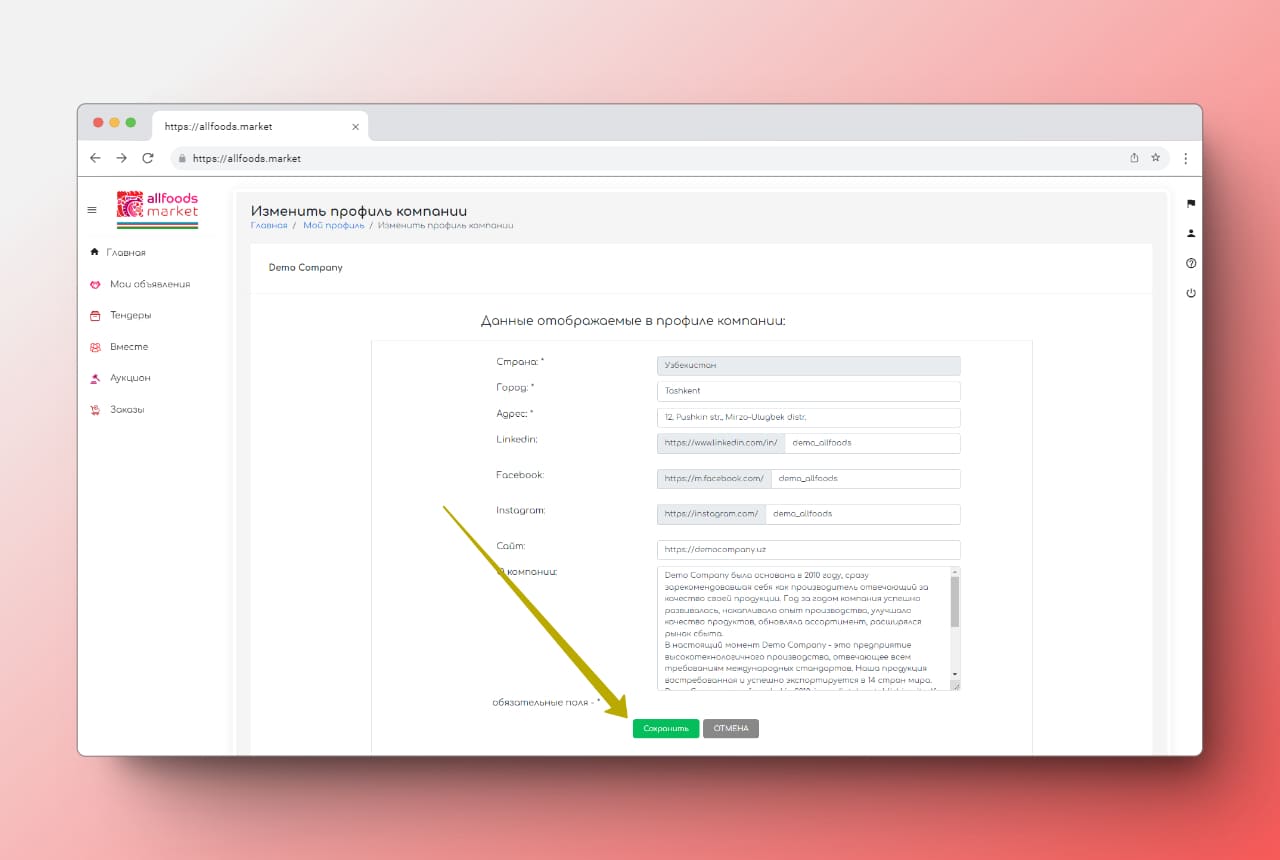Open the user profile icon in the right rail

[x=1191, y=233]
